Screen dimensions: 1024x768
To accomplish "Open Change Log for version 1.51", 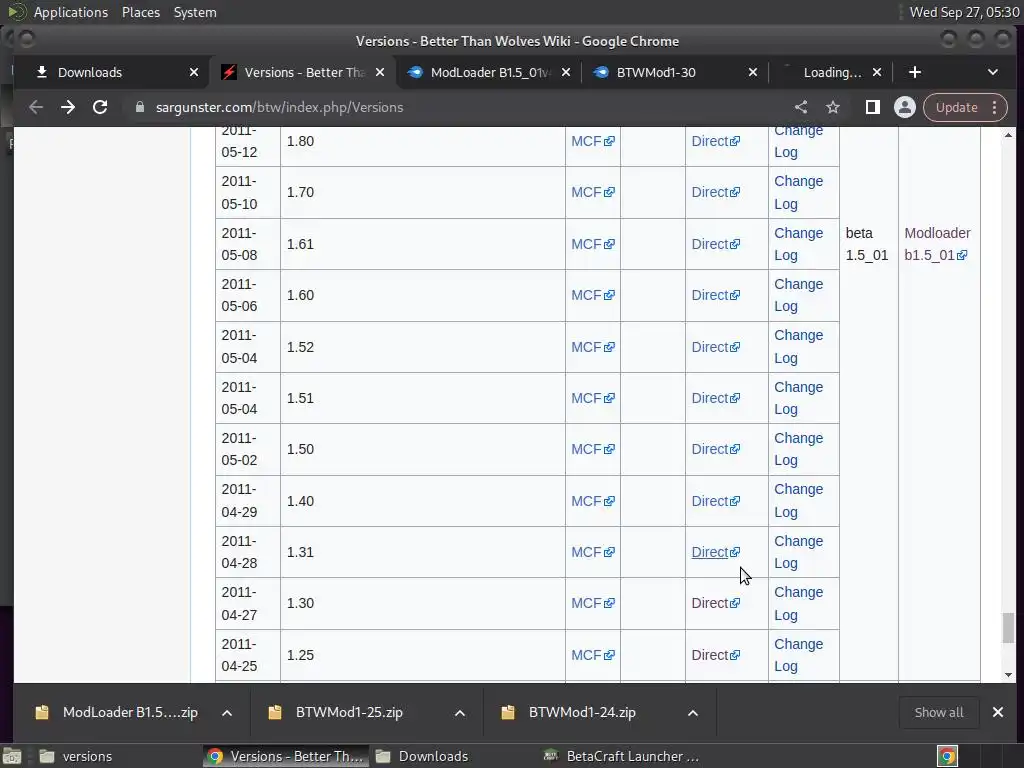I will [798, 398].
